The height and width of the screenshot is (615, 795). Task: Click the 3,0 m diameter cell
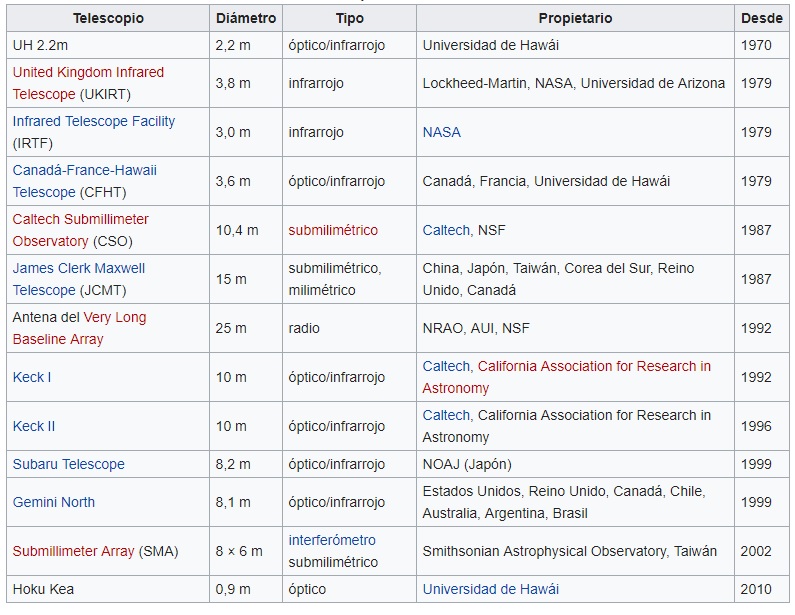pos(246,132)
